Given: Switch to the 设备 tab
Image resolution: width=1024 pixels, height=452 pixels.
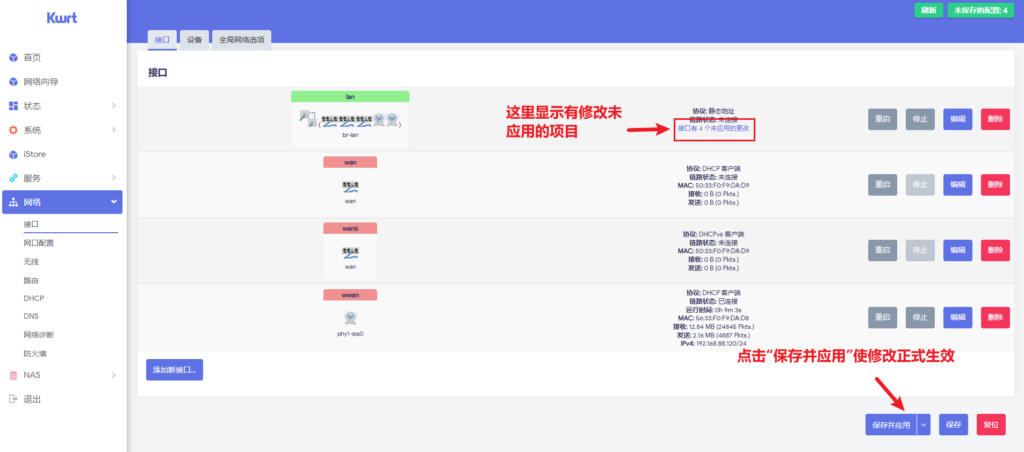Looking at the screenshot, I should tap(194, 40).
